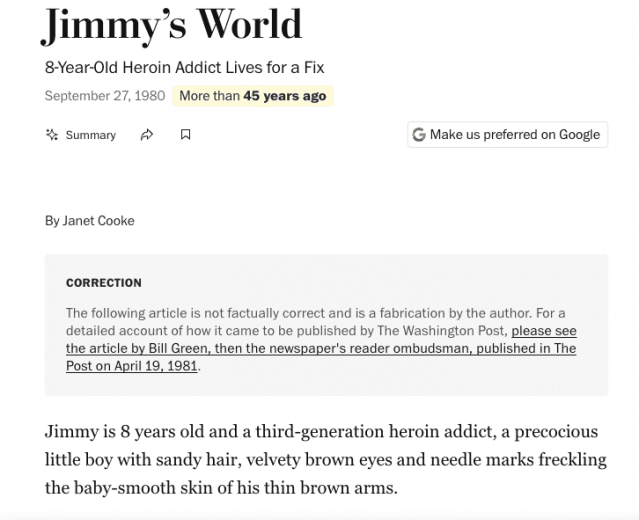The image size is (639, 520).
Task: Click the article's opening paragraph about Jimmy
Action: 321,460
